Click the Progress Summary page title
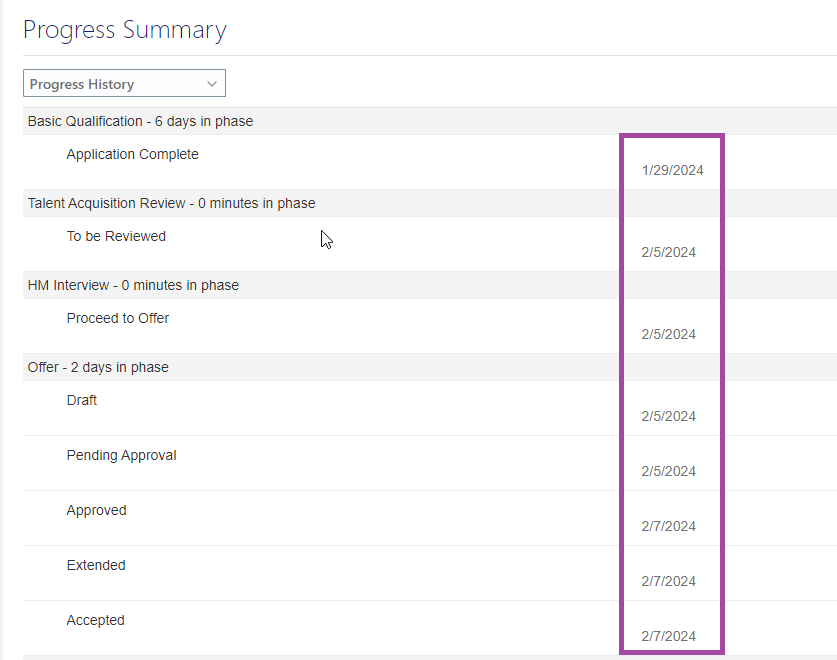 pos(124,30)
